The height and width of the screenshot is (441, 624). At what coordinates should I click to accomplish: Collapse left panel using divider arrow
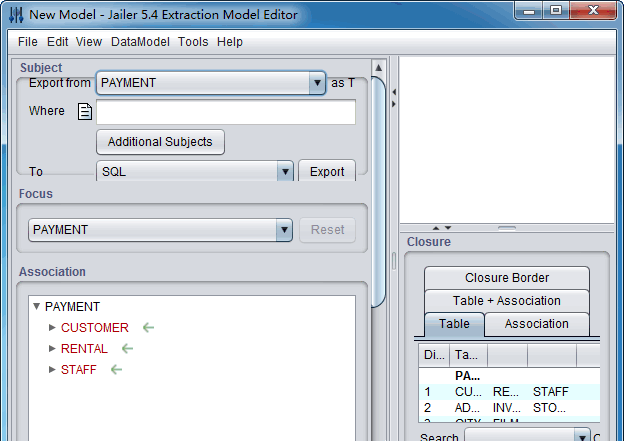coord(393,92)
